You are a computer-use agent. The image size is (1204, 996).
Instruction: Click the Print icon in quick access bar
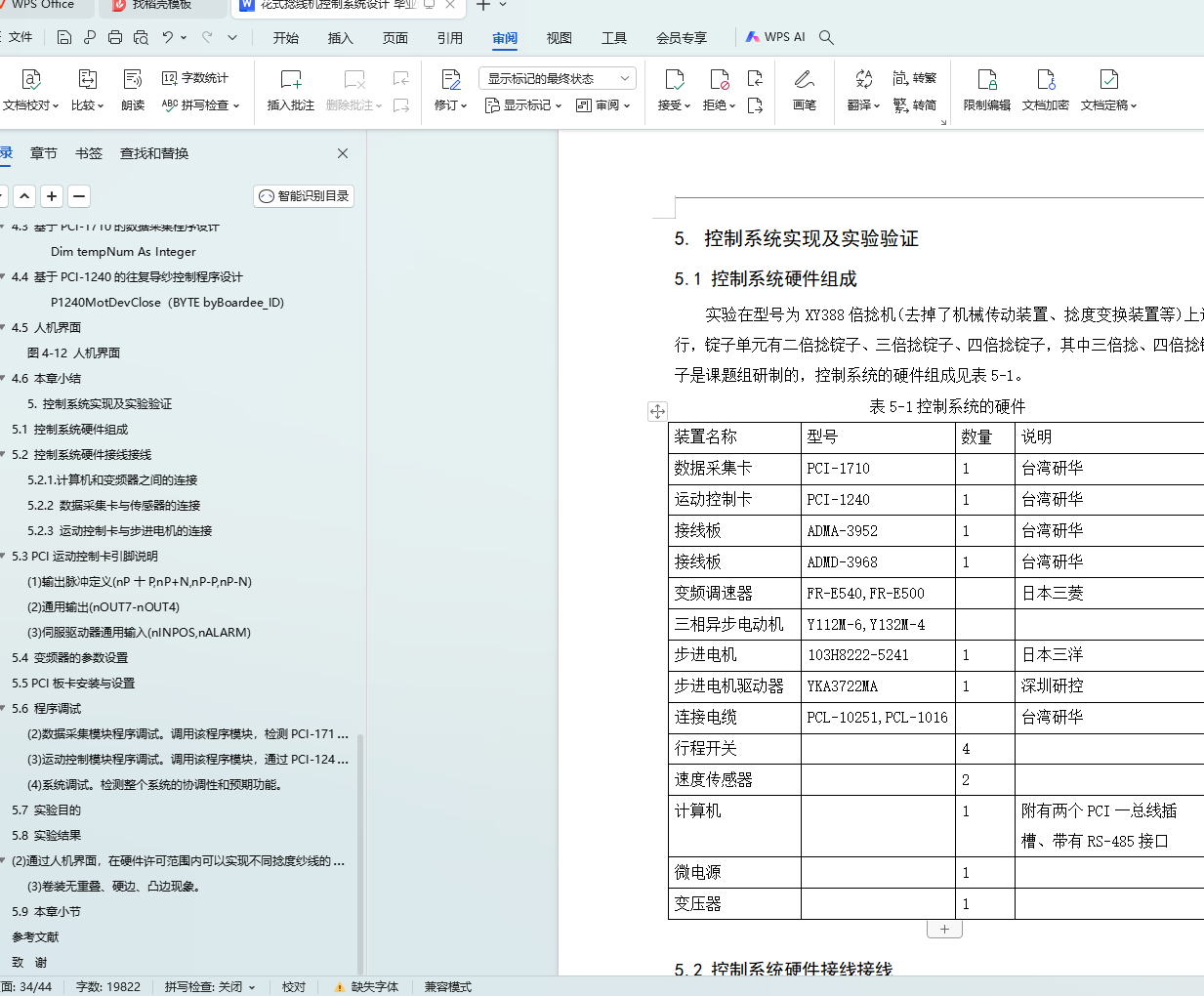[115, 37]
